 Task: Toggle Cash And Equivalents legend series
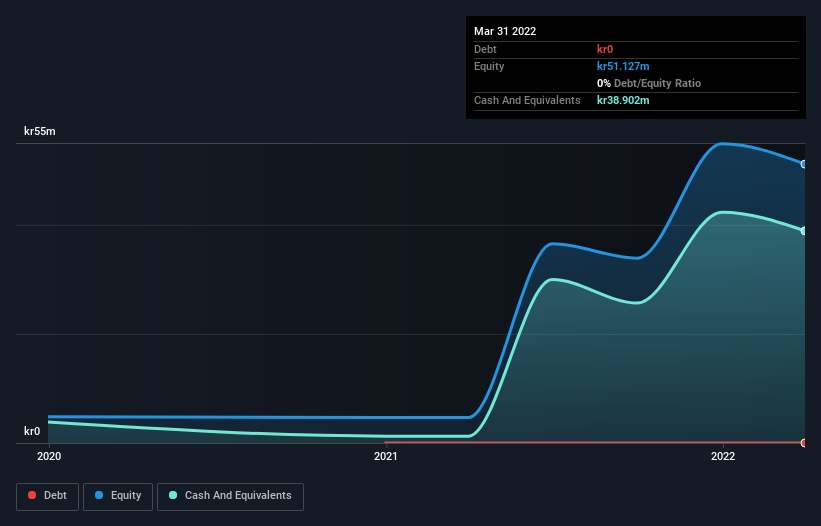coord(230,496)
